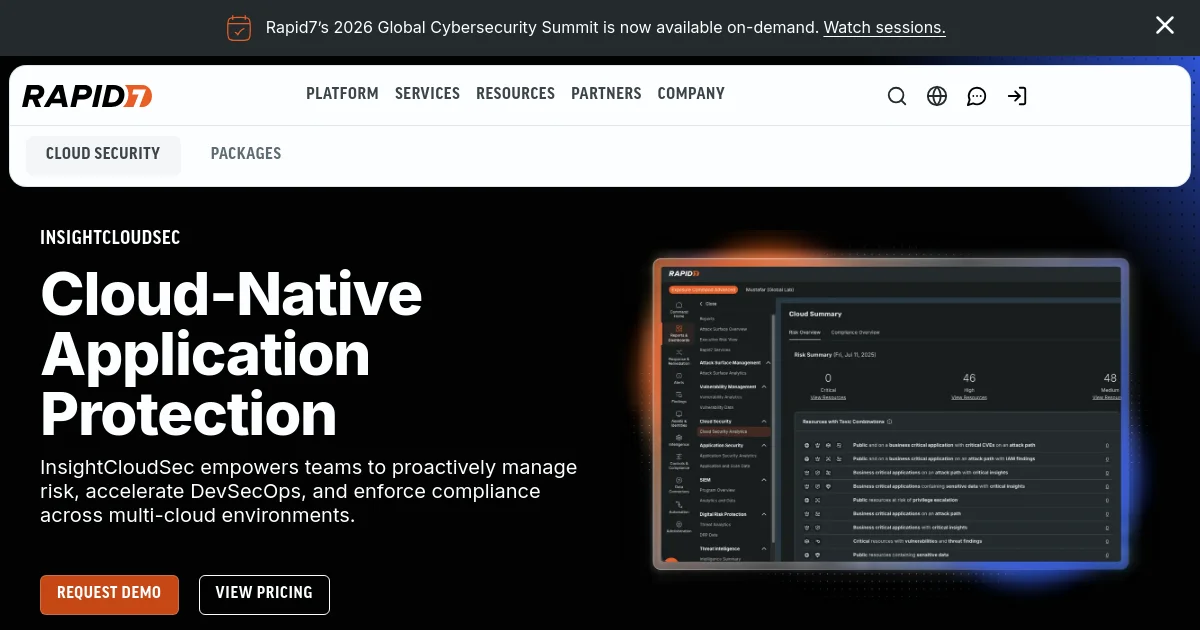Click the calendar icon in the announcement banner
This screenshot has height=630, width=1200.
point(239,28)
